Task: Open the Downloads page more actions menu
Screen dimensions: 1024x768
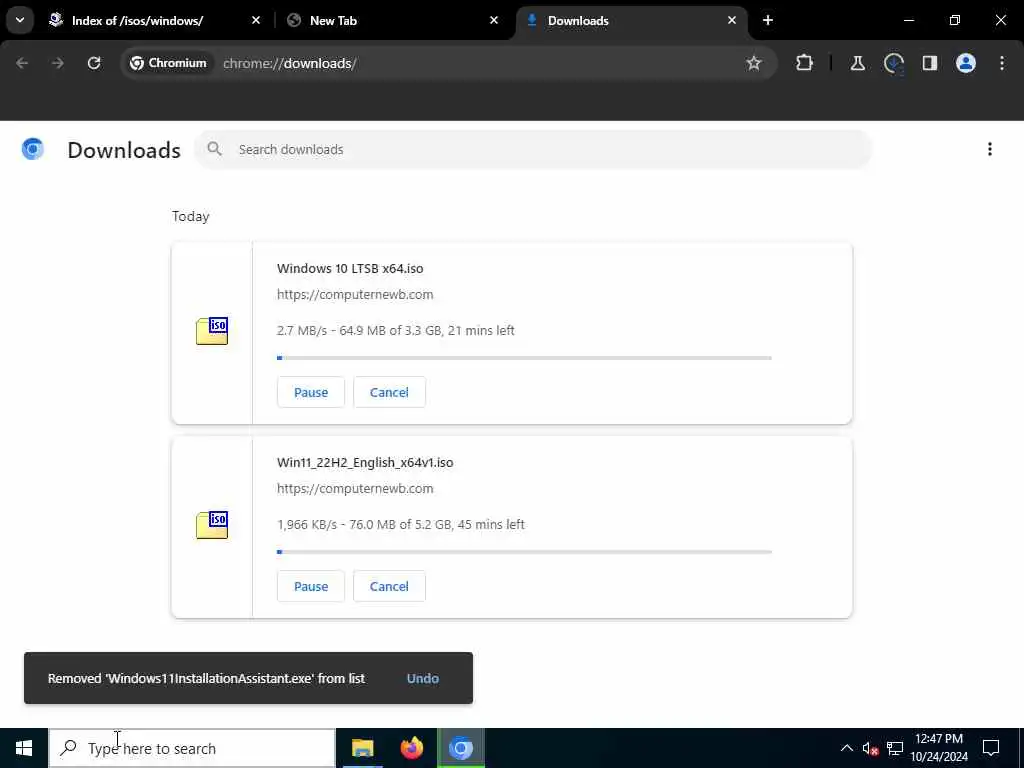Action: [x=990, y=150]
